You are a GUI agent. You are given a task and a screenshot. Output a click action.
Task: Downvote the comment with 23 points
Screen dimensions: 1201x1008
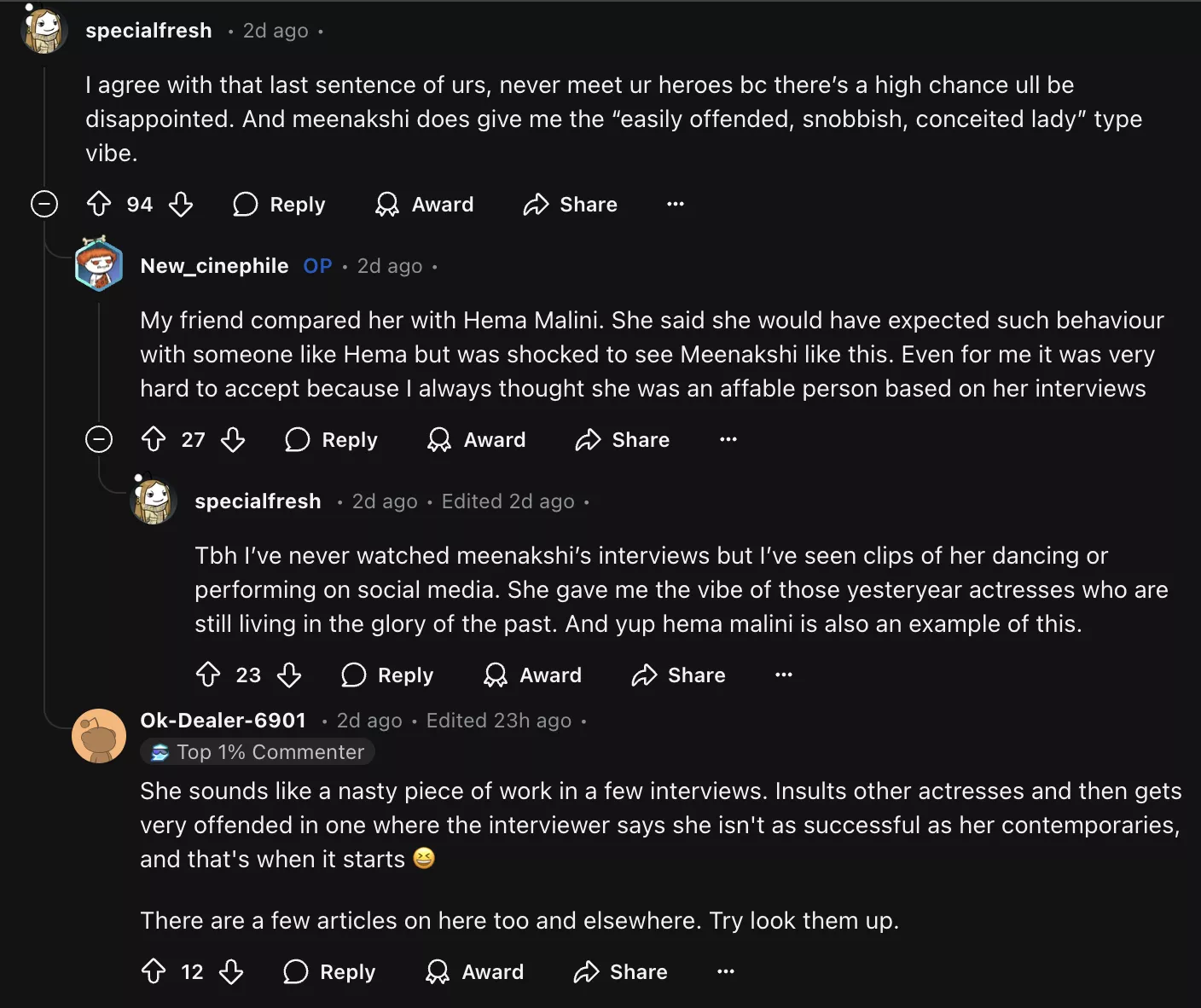click(289, 675)
